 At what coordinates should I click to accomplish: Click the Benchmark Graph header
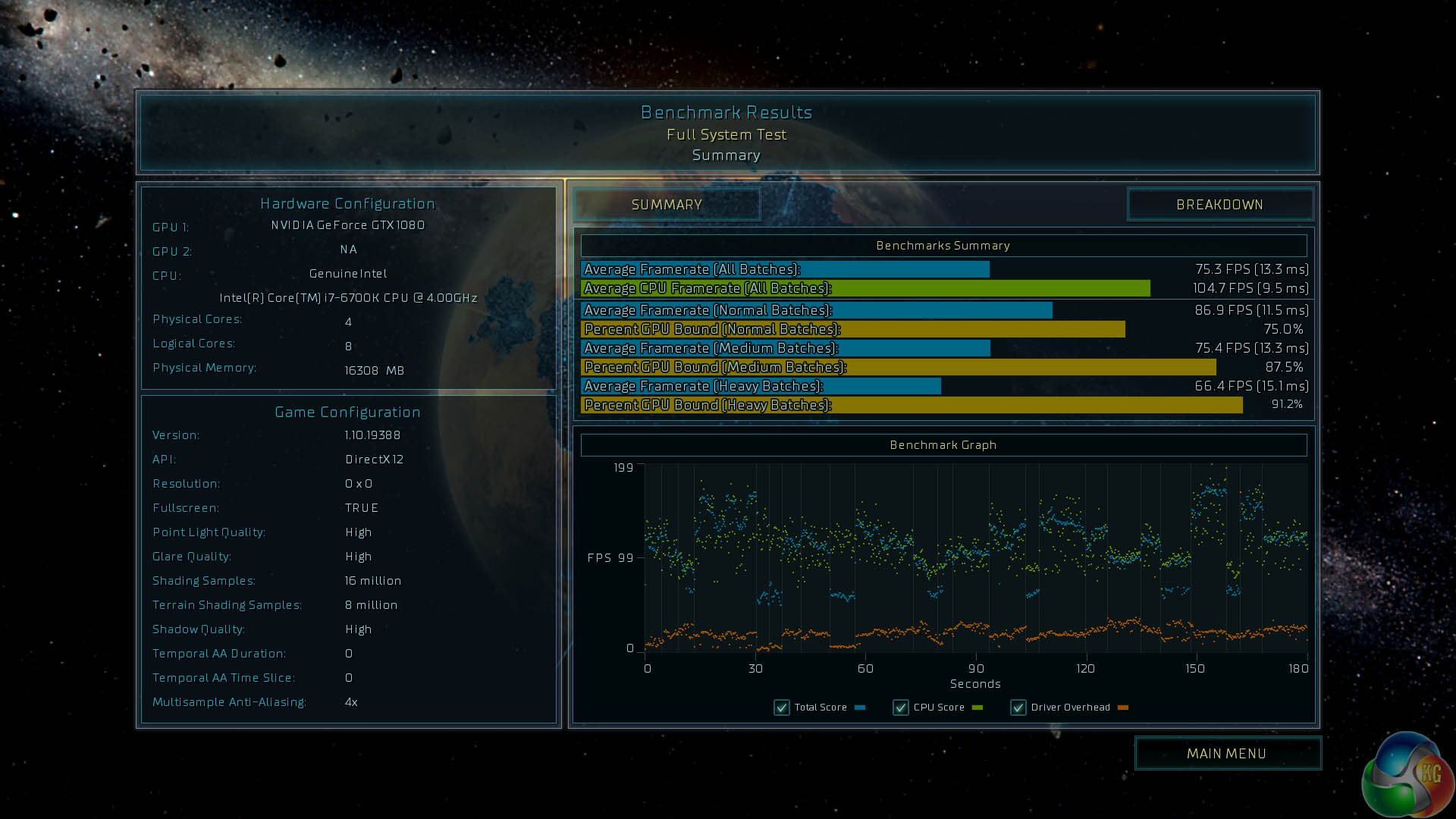(943, 445)
